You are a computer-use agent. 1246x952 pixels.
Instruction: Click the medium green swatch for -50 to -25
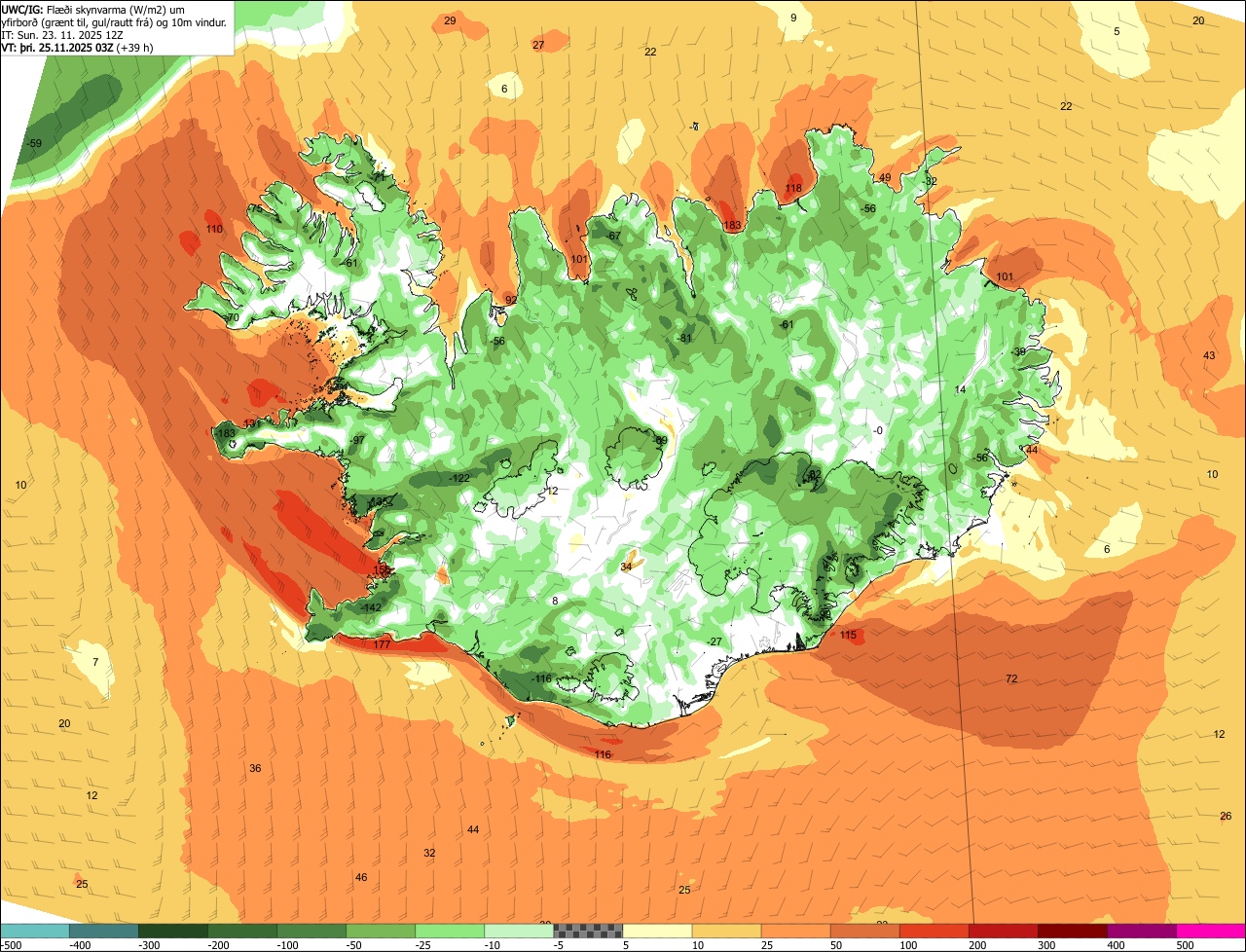(x=382, y=931)
